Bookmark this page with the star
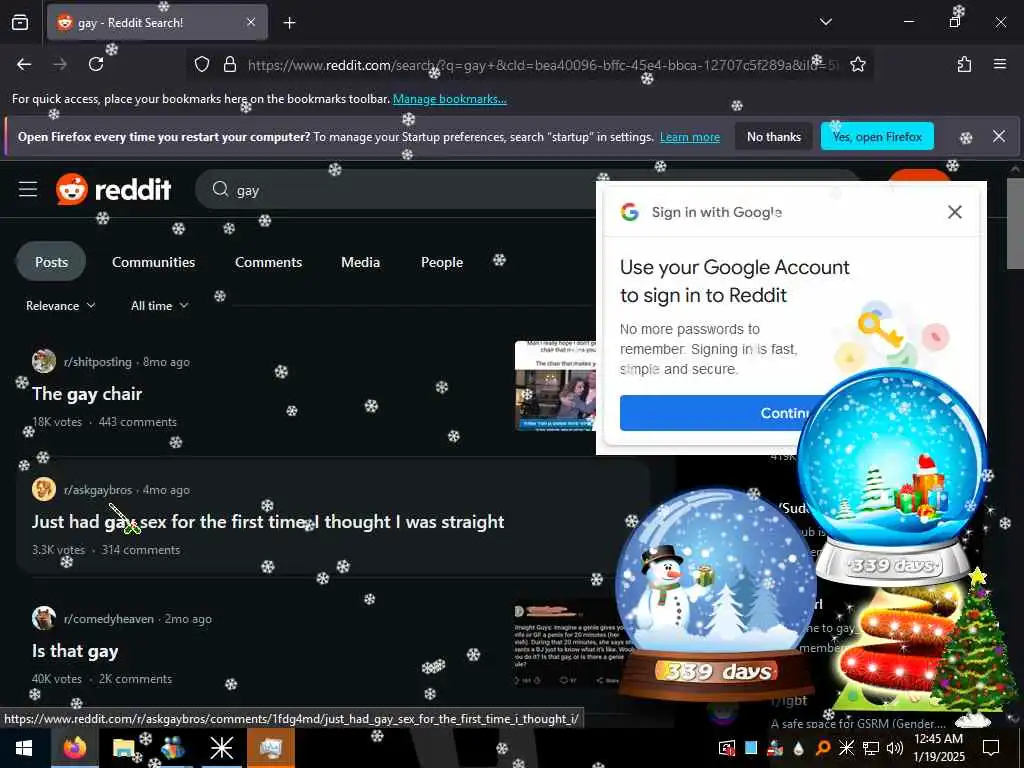The image size is (1024, 768). click(857, 64)
